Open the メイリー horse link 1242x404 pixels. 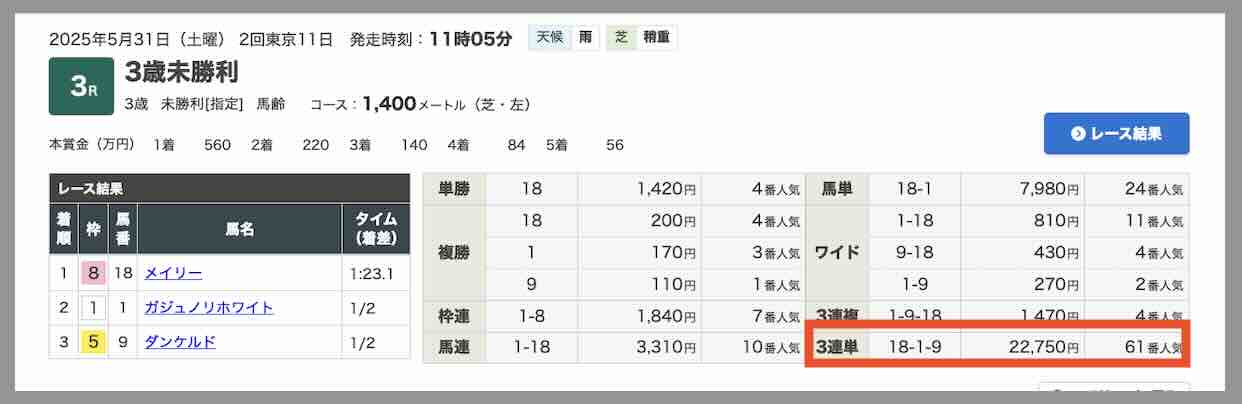tap(173, 273)
